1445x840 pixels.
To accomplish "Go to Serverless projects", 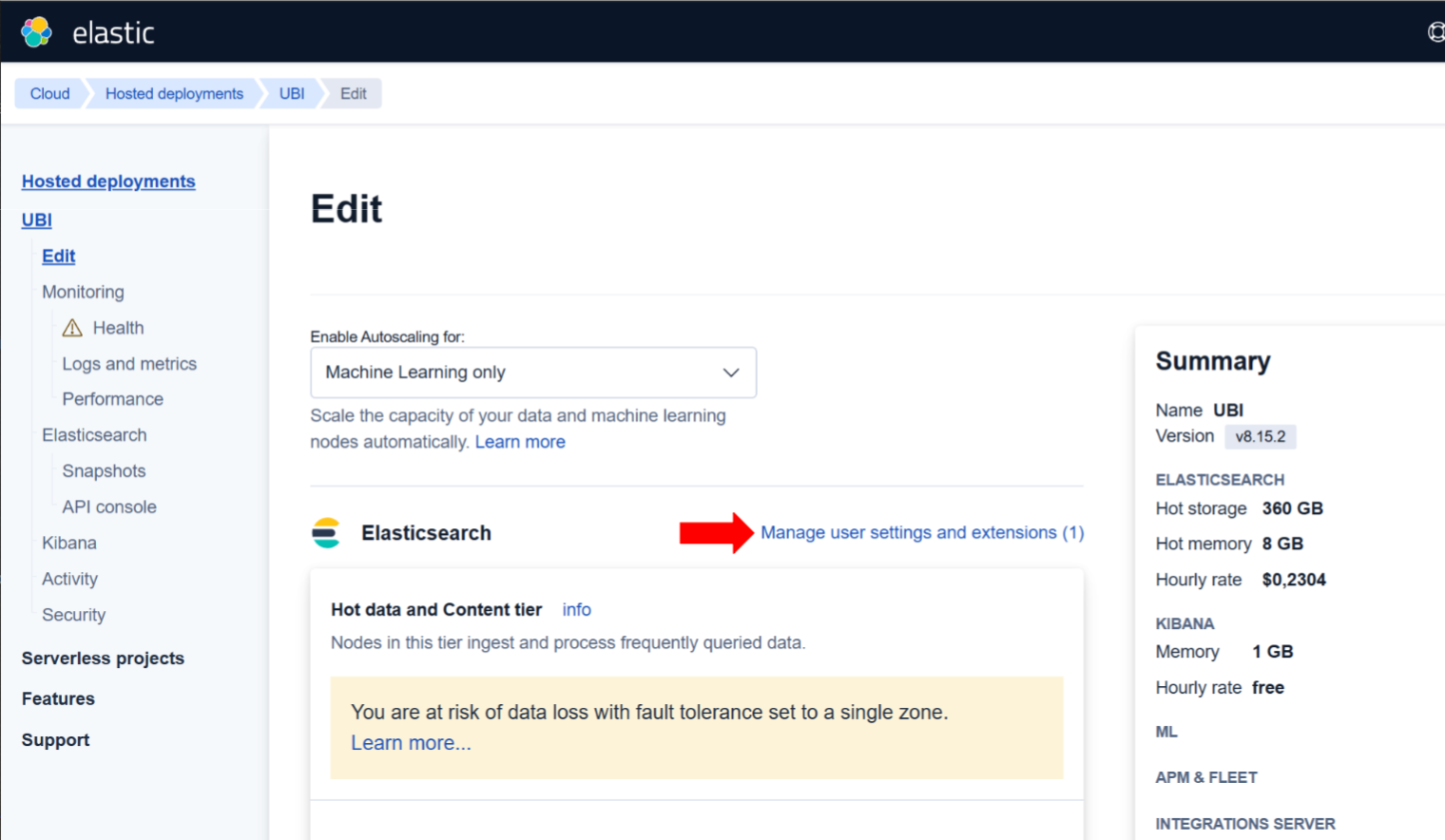I will [103, 659].
